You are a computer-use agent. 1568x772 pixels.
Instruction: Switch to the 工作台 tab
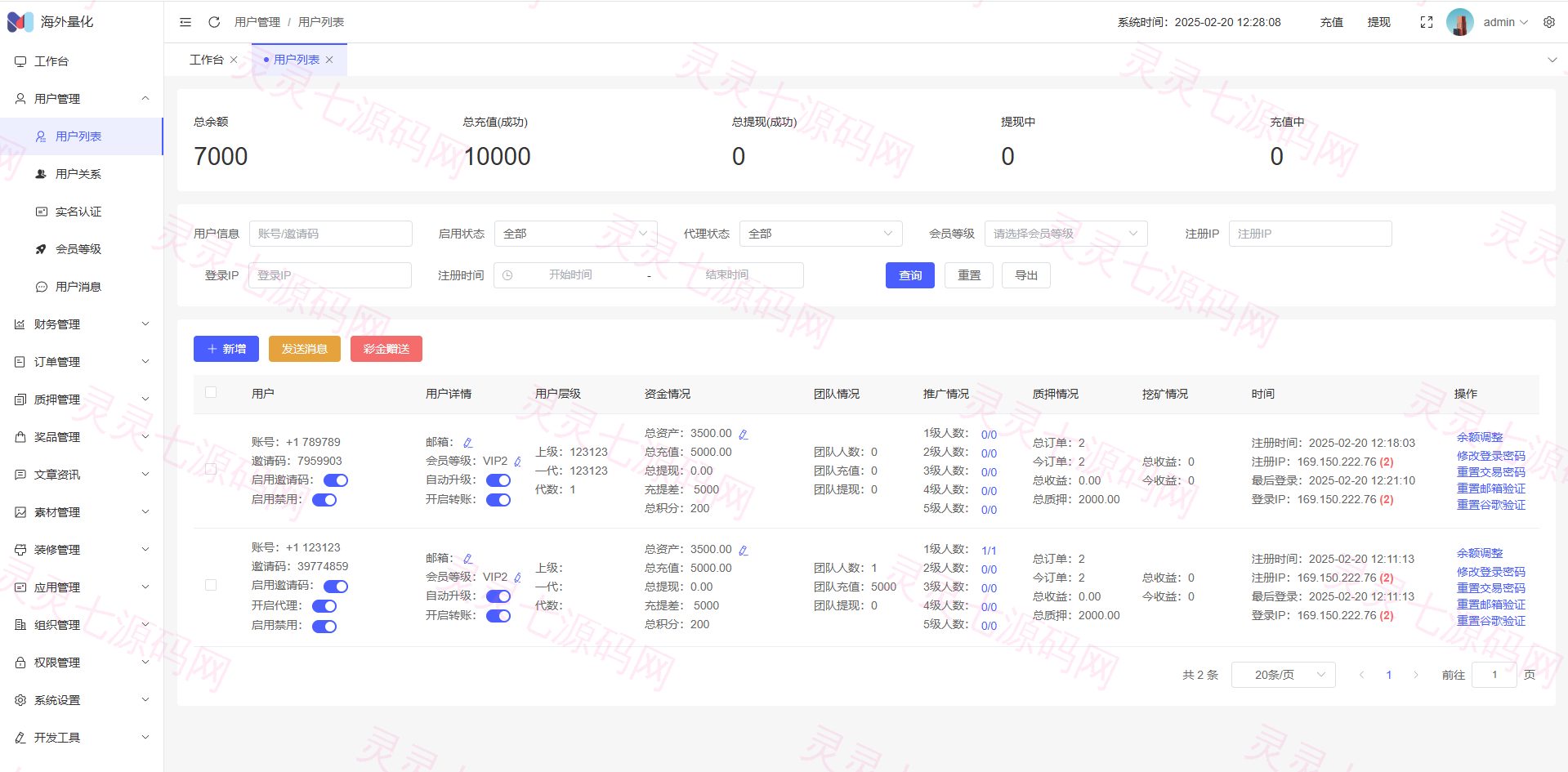[207, 60]
